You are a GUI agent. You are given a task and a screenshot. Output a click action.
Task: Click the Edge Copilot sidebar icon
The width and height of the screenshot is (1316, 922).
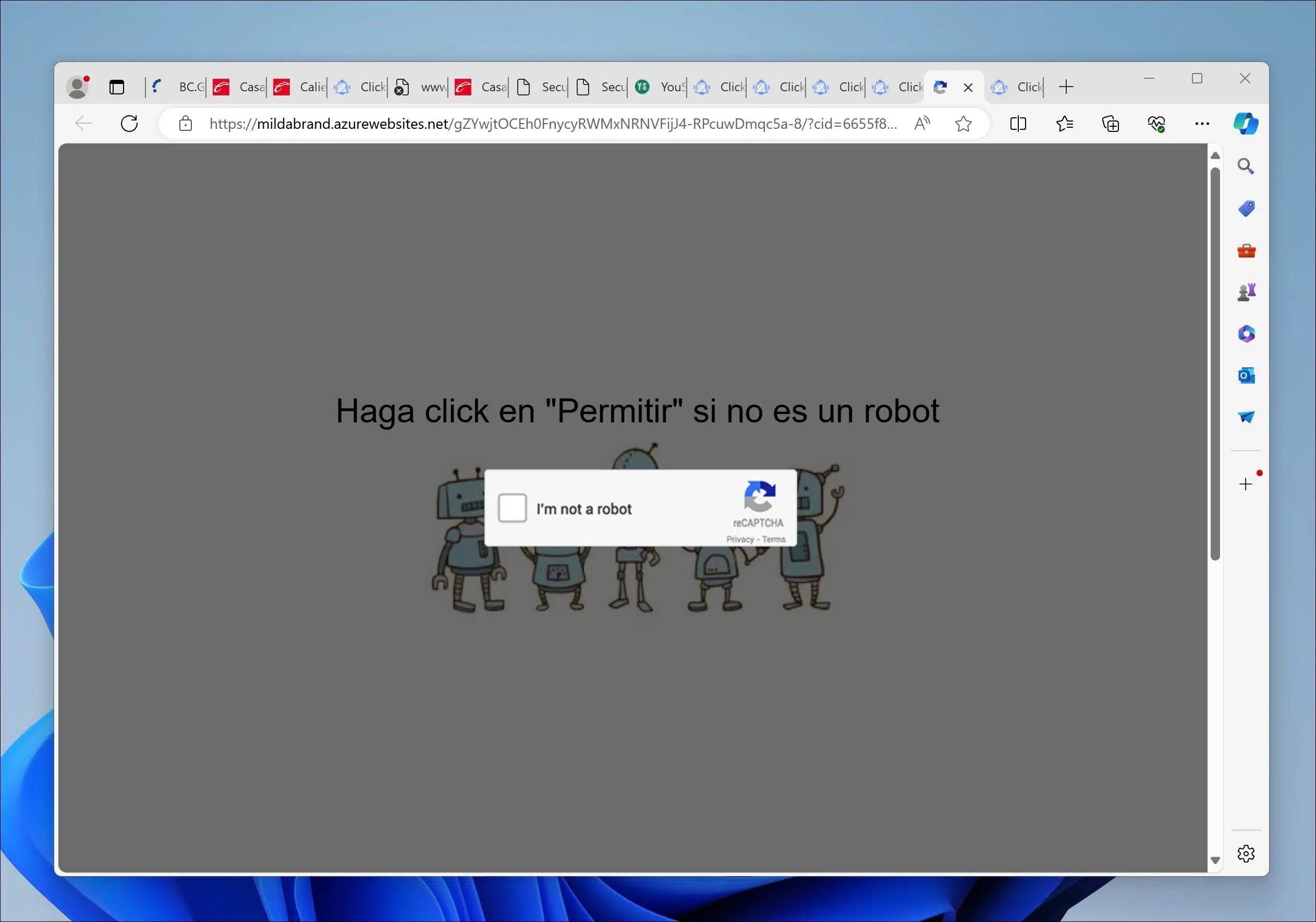coord(1246,123)
